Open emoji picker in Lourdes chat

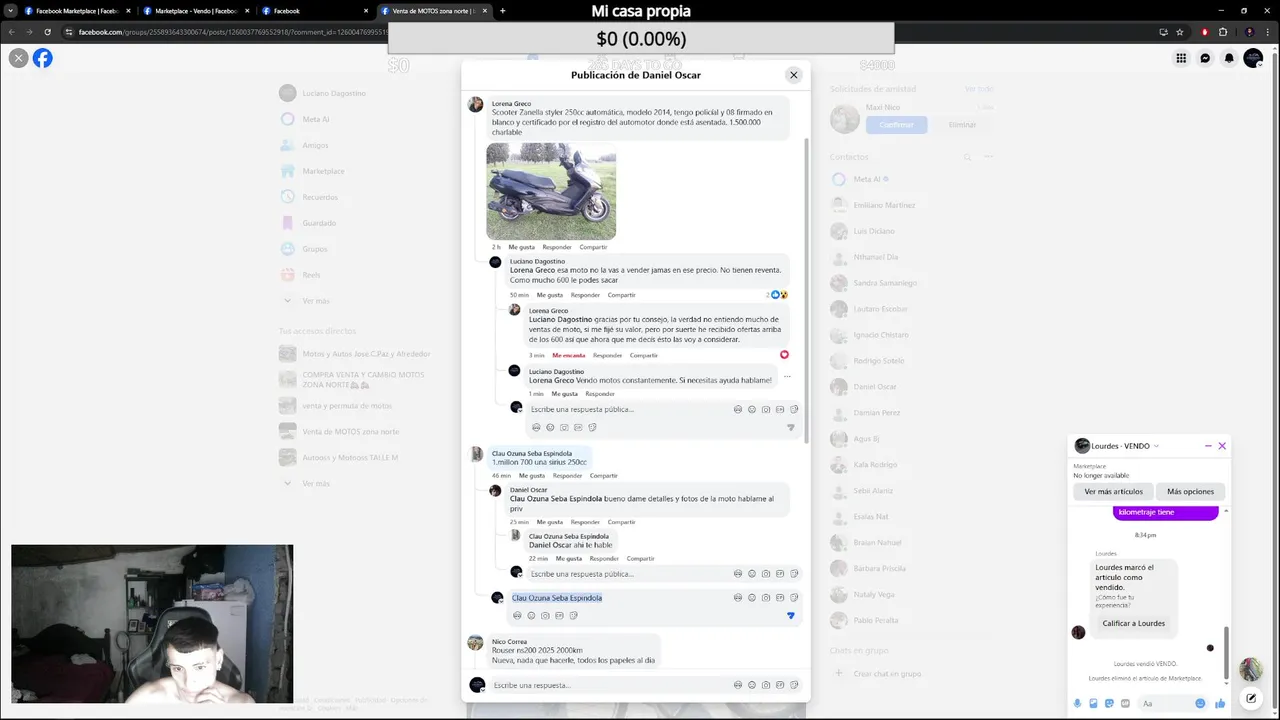coord(1200,703)
